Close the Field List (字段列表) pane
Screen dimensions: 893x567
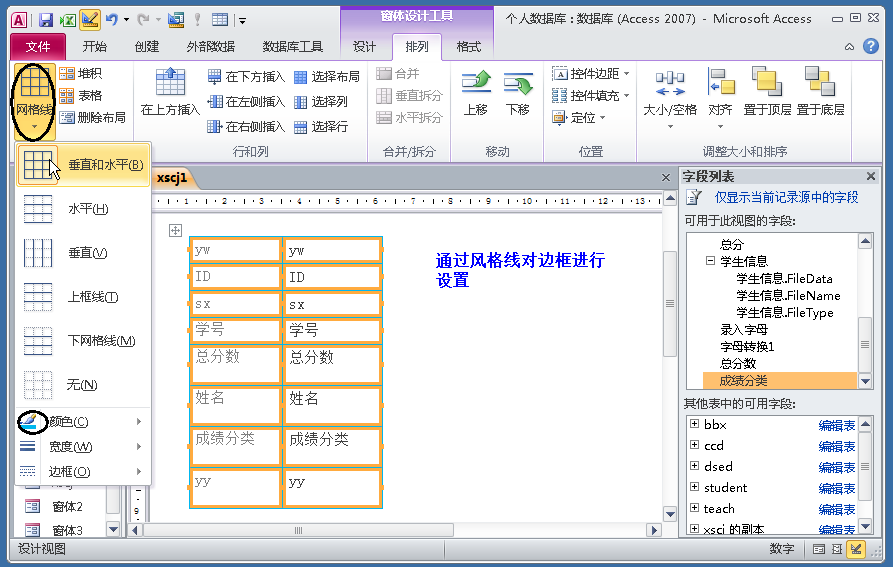pyautogui.click(x=871, y=176)
